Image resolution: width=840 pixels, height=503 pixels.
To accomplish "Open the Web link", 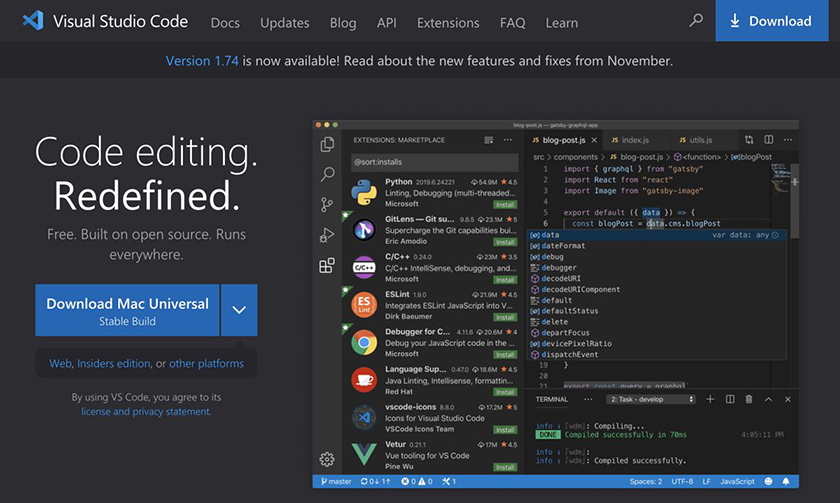I will 60,364.
